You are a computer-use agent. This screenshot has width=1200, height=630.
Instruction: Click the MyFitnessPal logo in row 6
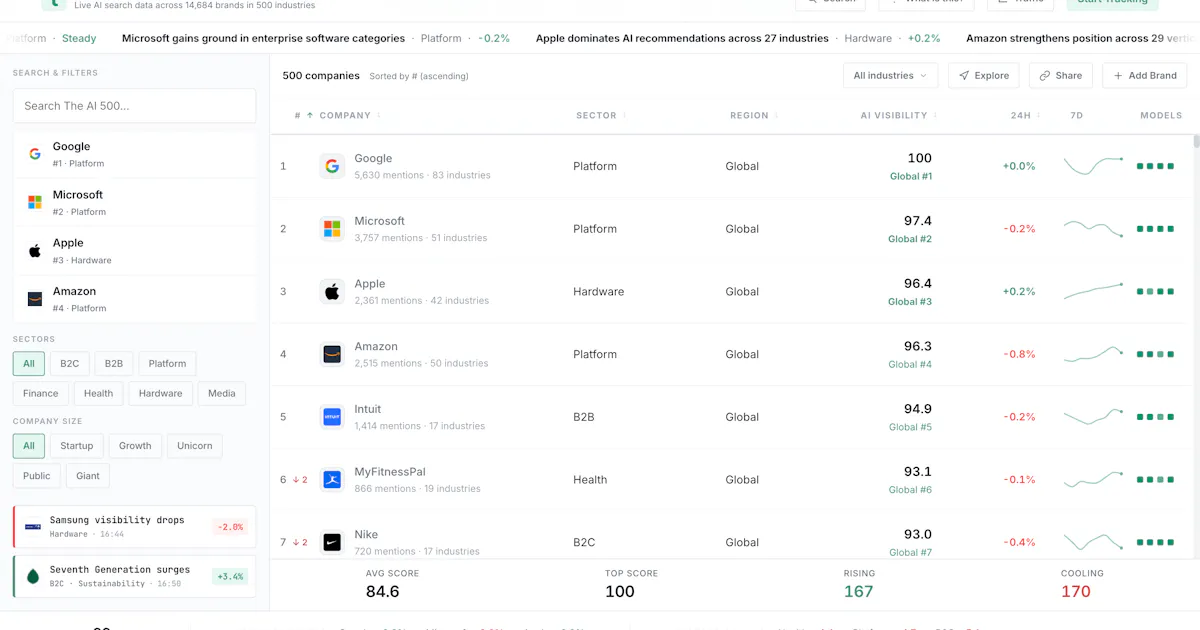[332, 480]
